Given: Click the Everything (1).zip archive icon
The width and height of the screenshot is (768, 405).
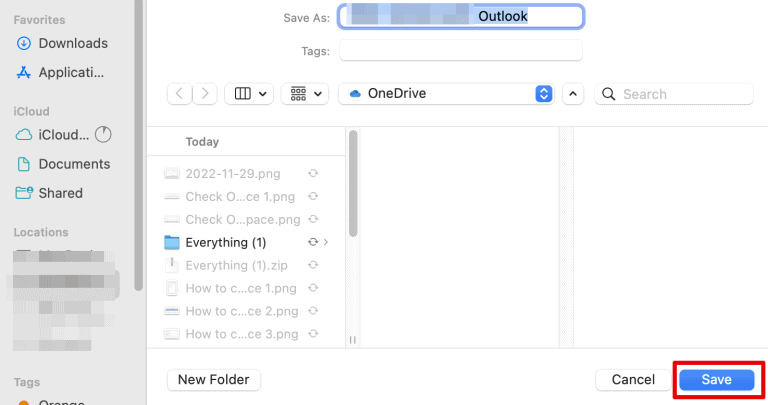Looking at the screenshot, I should [171, 265].
